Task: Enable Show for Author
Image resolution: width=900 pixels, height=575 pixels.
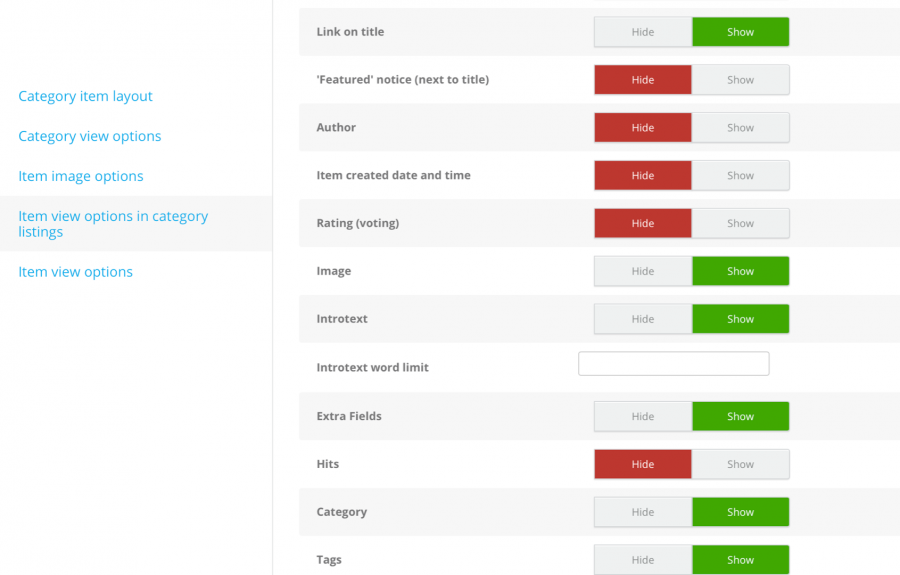Action: pyautogui.click(x=740, y=127)
